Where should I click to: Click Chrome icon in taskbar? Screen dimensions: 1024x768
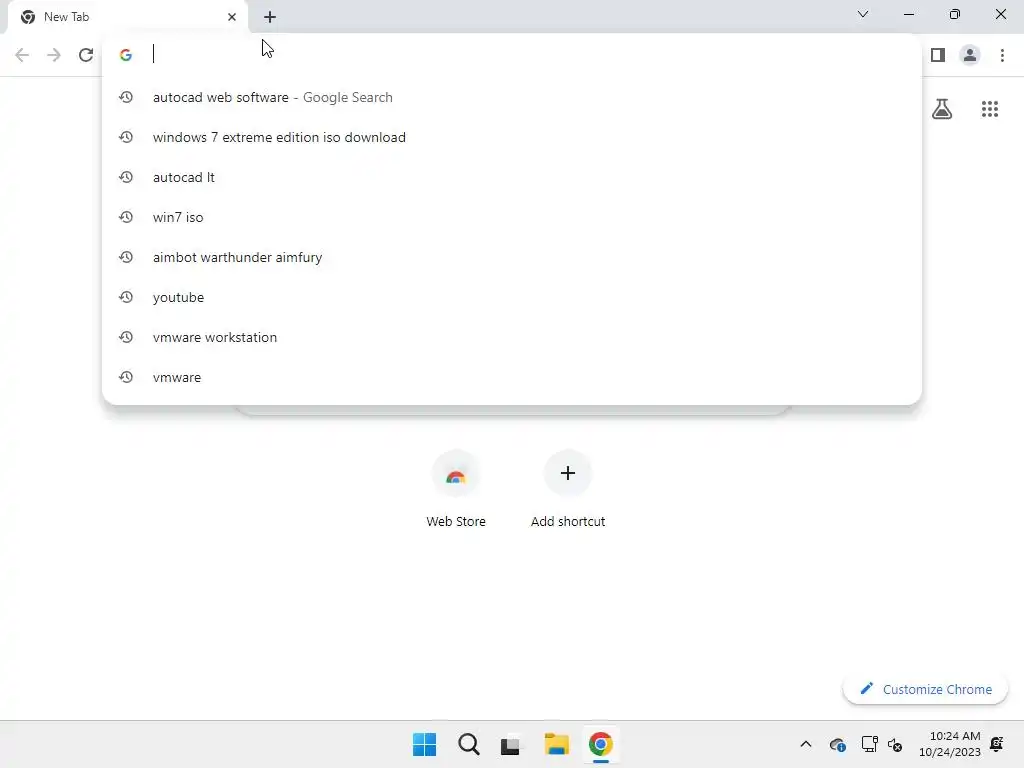pos(600,744)
